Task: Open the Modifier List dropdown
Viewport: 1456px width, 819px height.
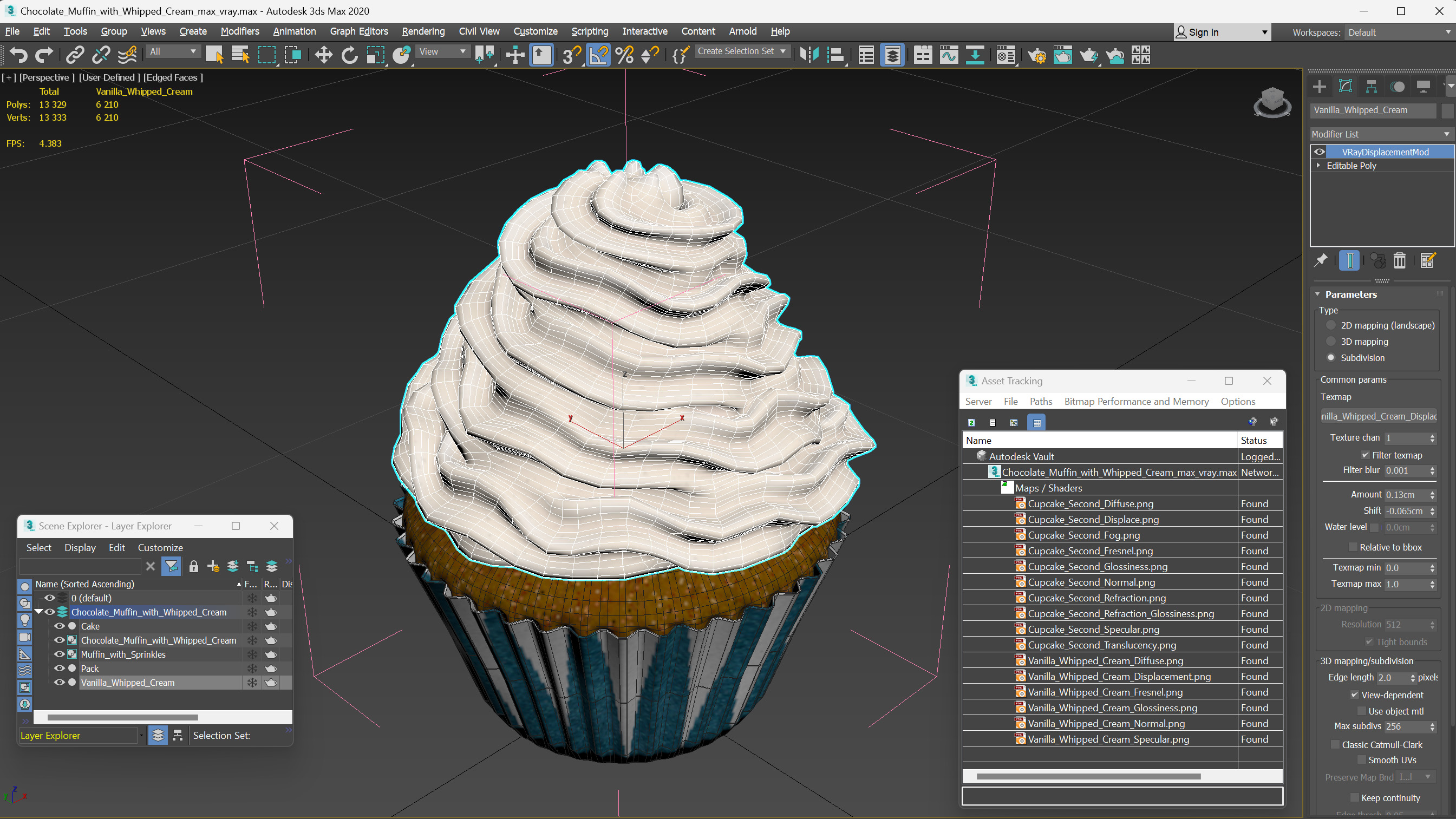Action: [x=1381, y=134]
